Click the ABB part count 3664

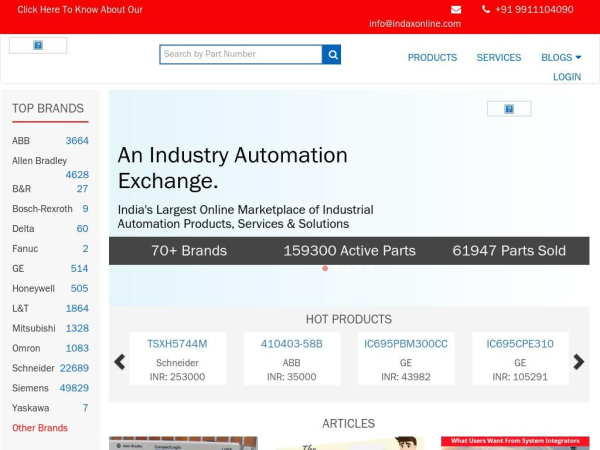pyautogui.click(x=77, y=141)
